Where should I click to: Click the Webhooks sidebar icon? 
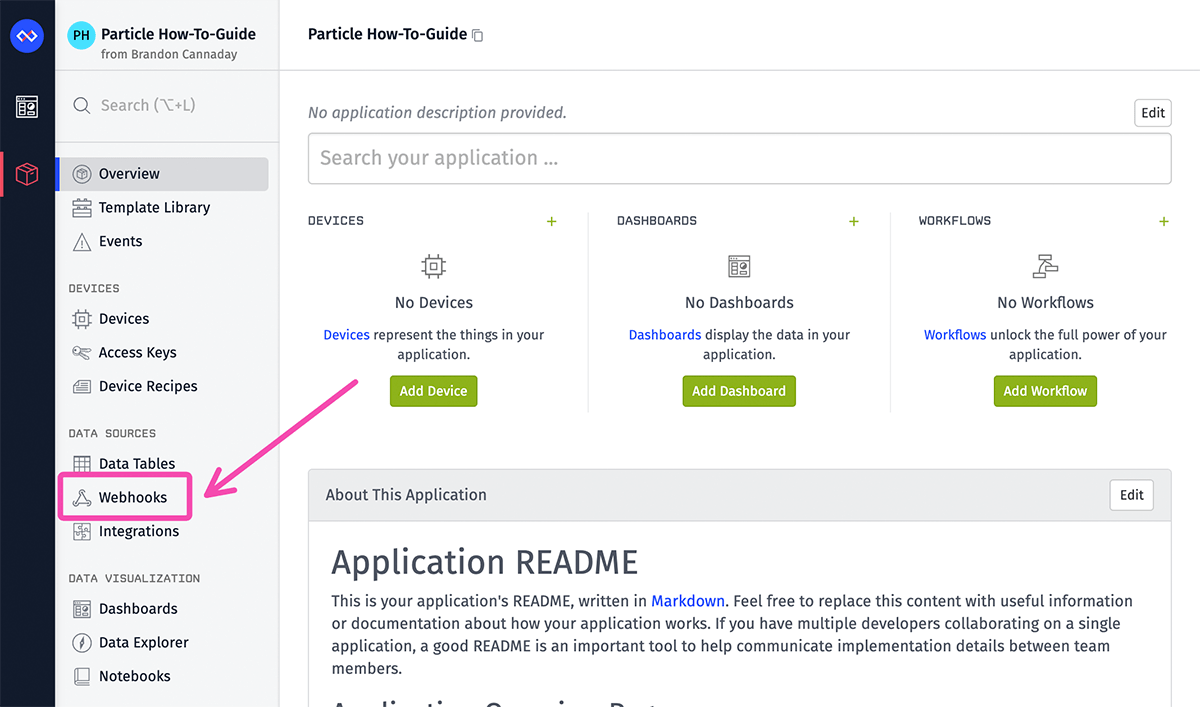click(x=82, y=498)
